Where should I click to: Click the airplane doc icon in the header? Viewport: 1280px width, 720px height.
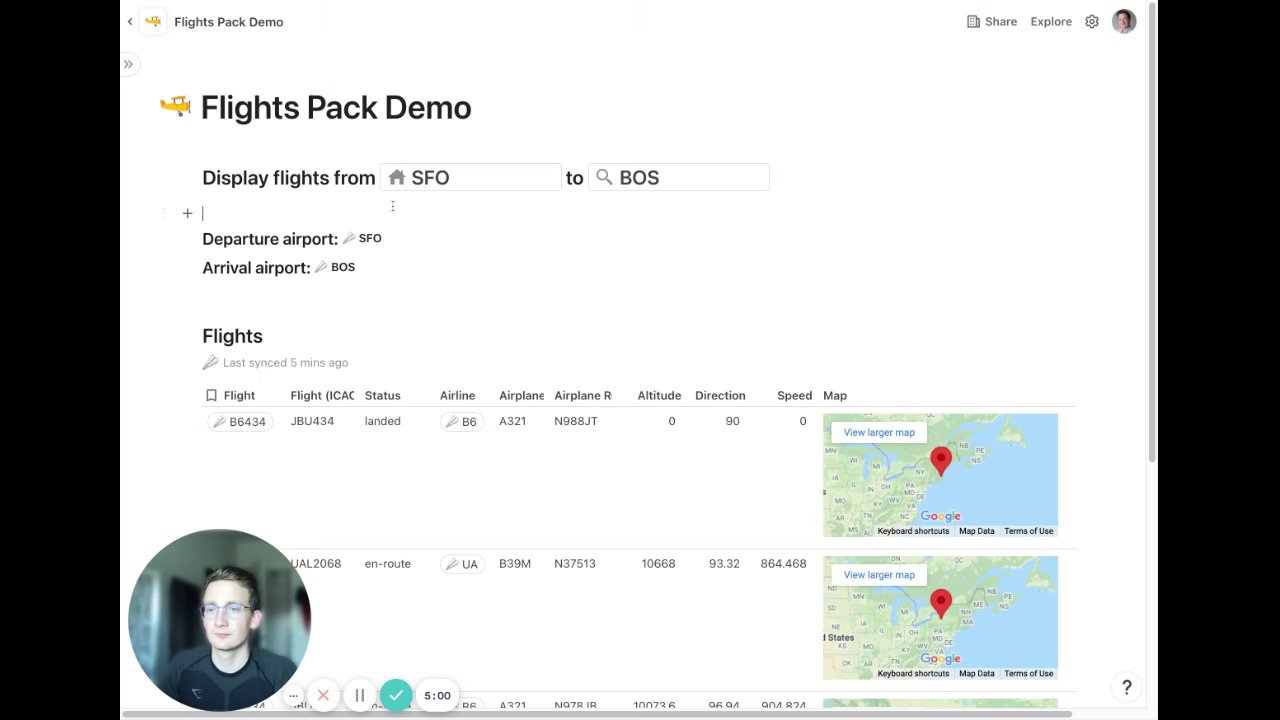tap(153, 21)
